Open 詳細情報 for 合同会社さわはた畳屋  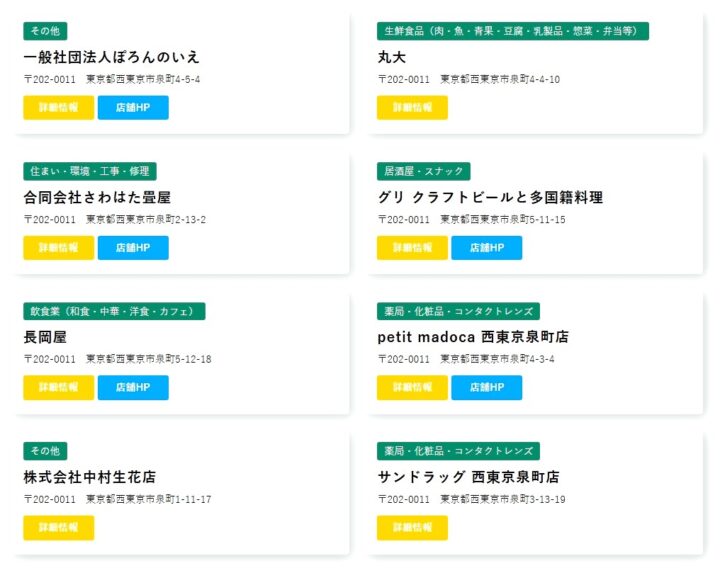click(58, 248)
